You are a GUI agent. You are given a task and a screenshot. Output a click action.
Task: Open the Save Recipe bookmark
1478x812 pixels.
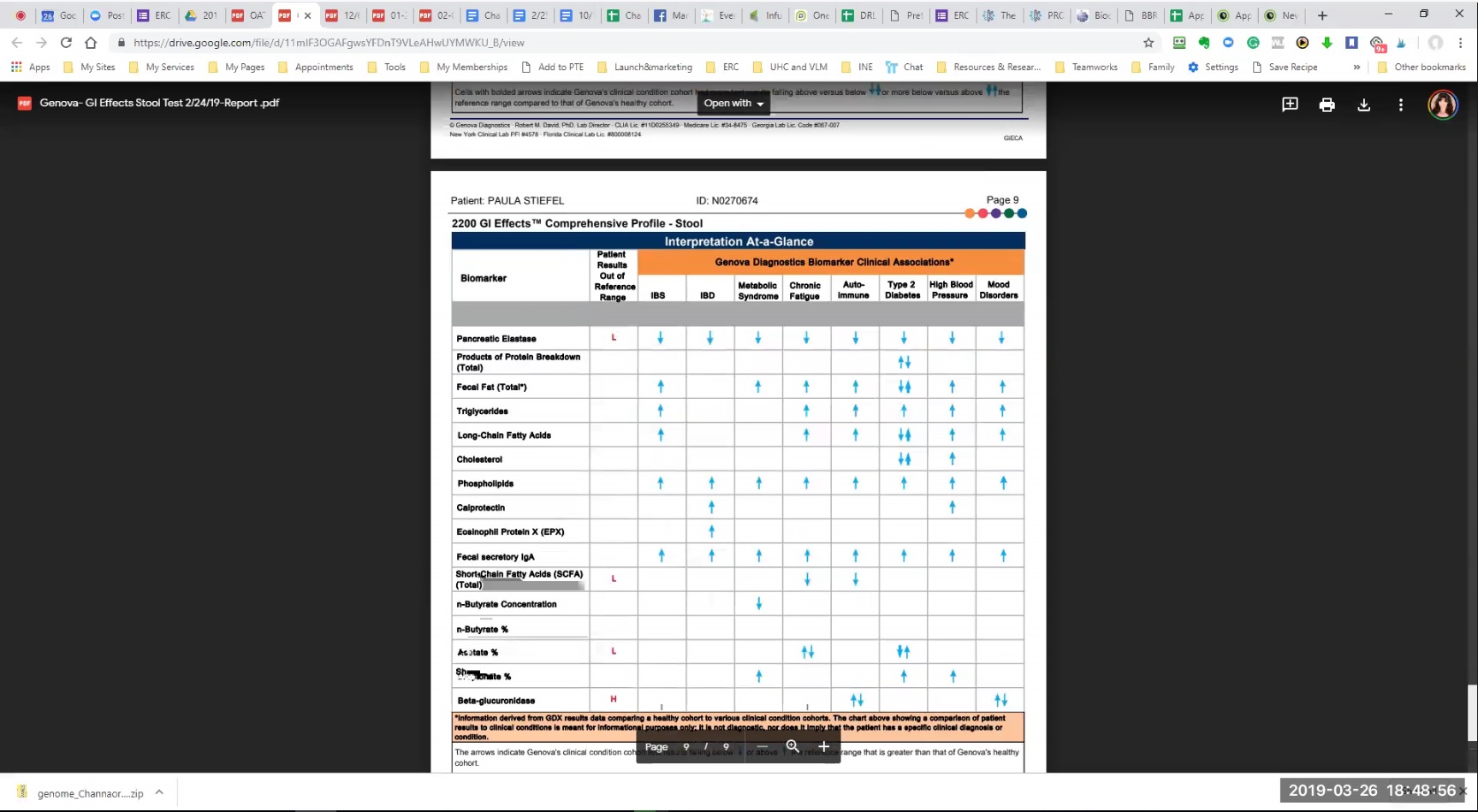coord(1284,67)
